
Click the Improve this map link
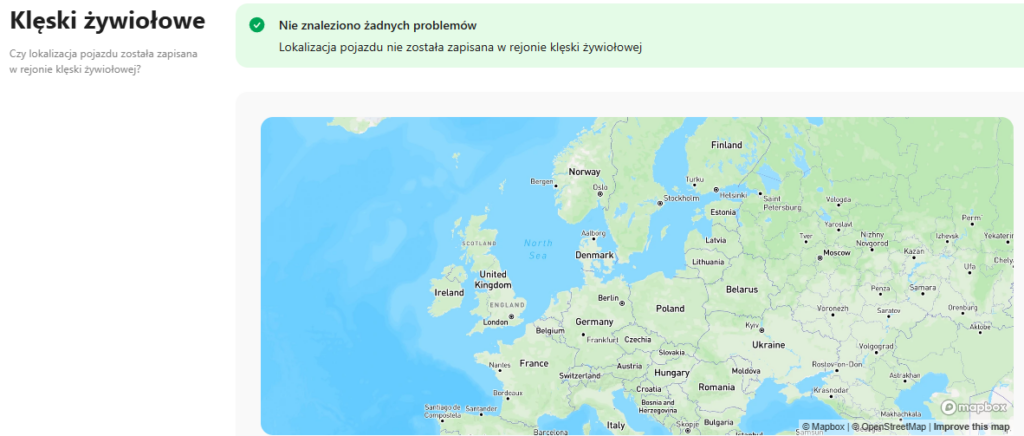coord(972,427)
